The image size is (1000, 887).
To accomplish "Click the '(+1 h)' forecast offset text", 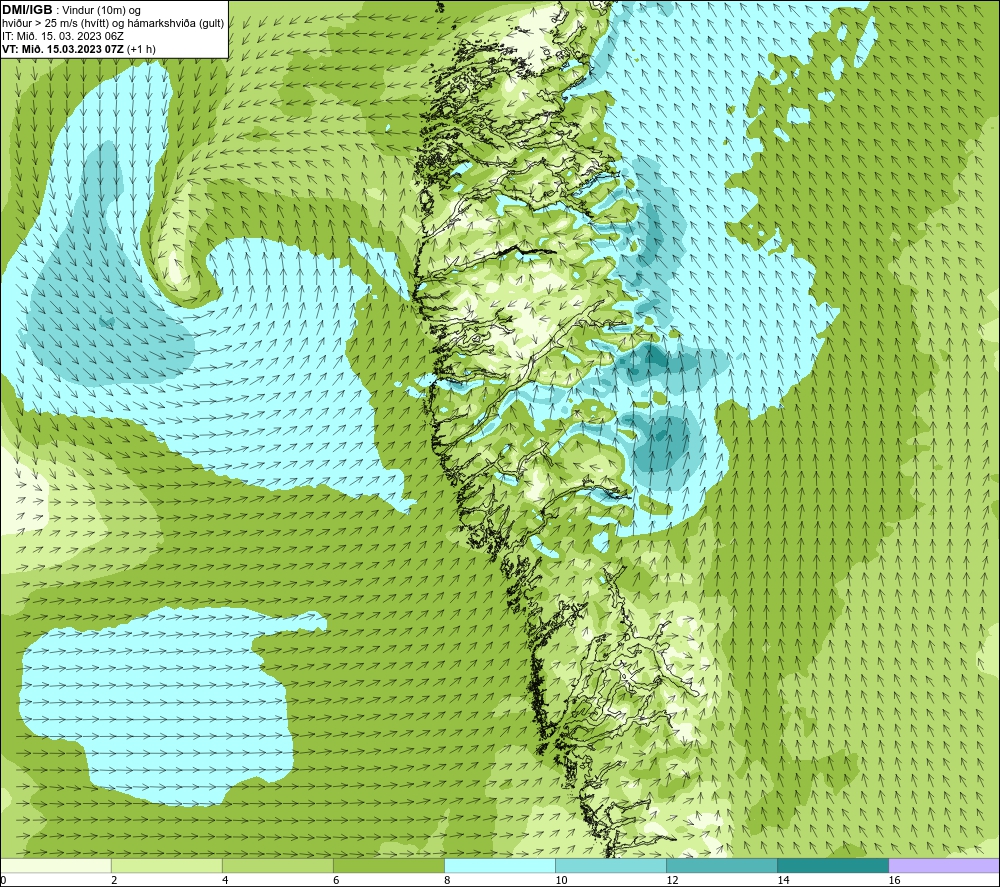I will pos(142,49).
